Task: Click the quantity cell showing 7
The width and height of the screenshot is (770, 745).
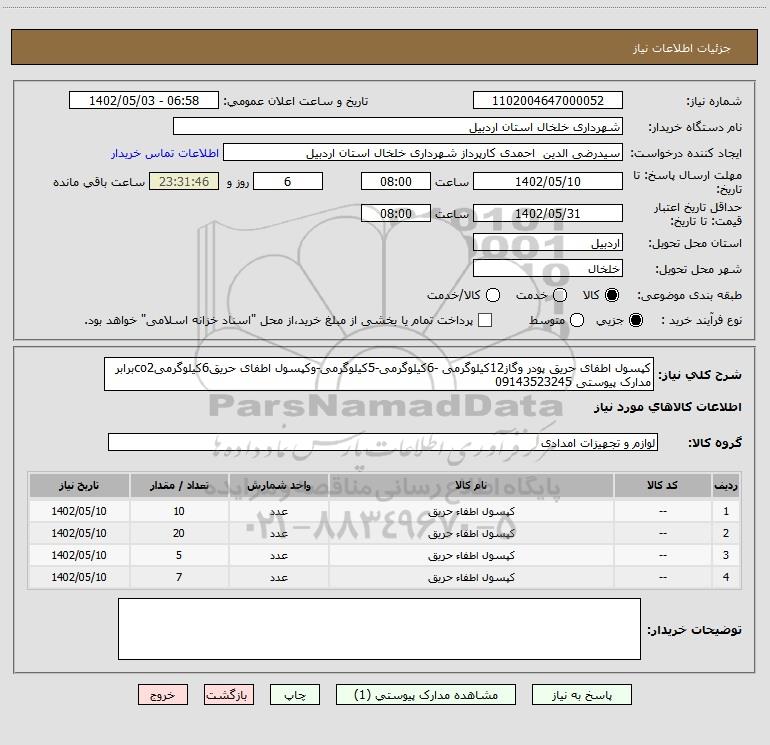Action: pos(179,578)
